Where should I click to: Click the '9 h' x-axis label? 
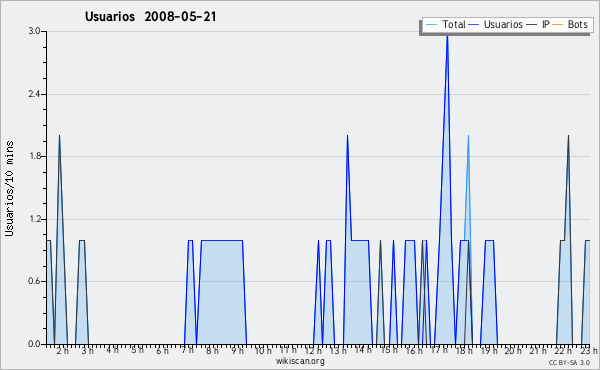pos(237,350)
